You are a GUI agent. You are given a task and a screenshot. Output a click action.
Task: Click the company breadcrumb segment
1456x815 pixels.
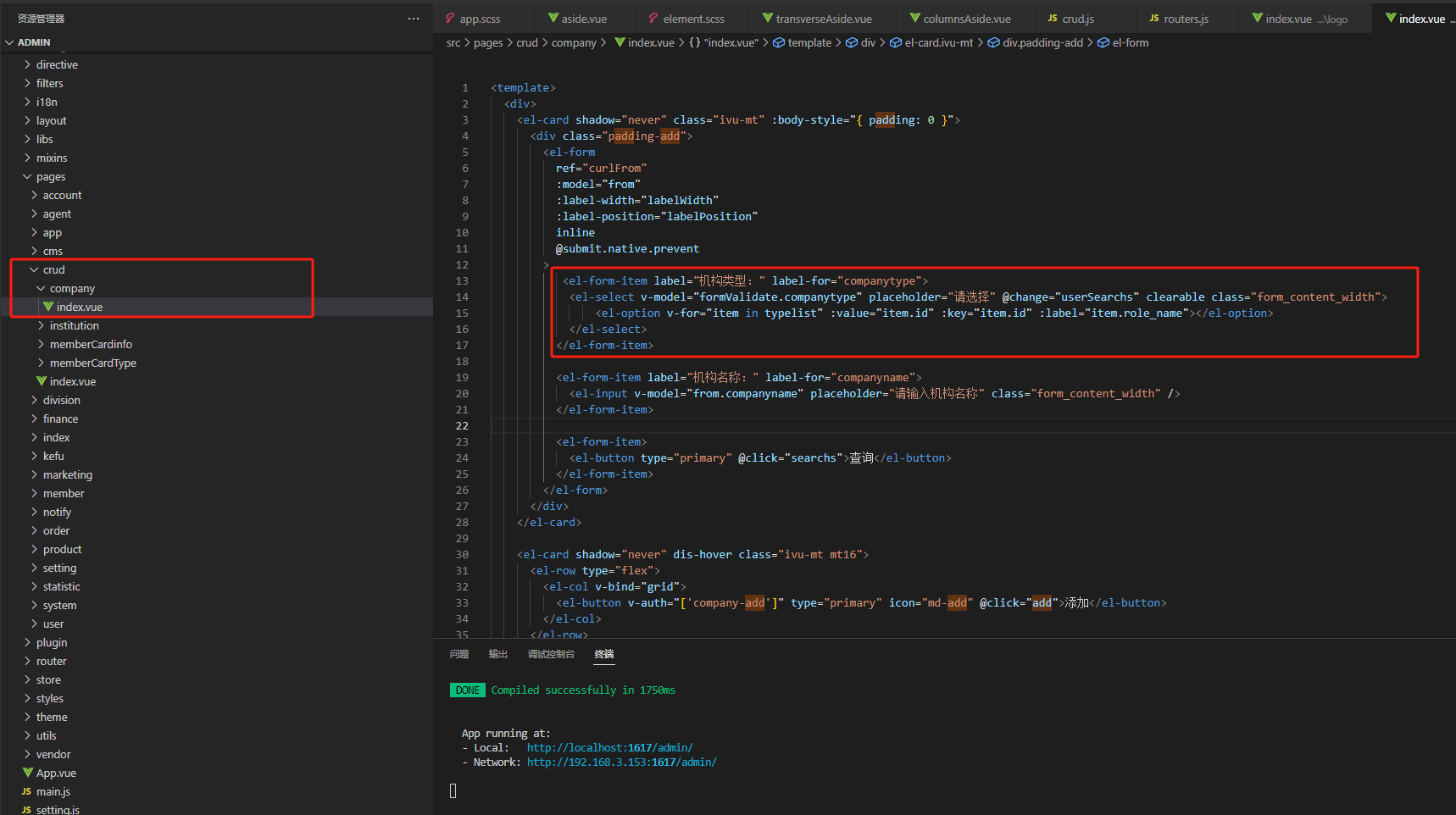(x=574, y=42)
